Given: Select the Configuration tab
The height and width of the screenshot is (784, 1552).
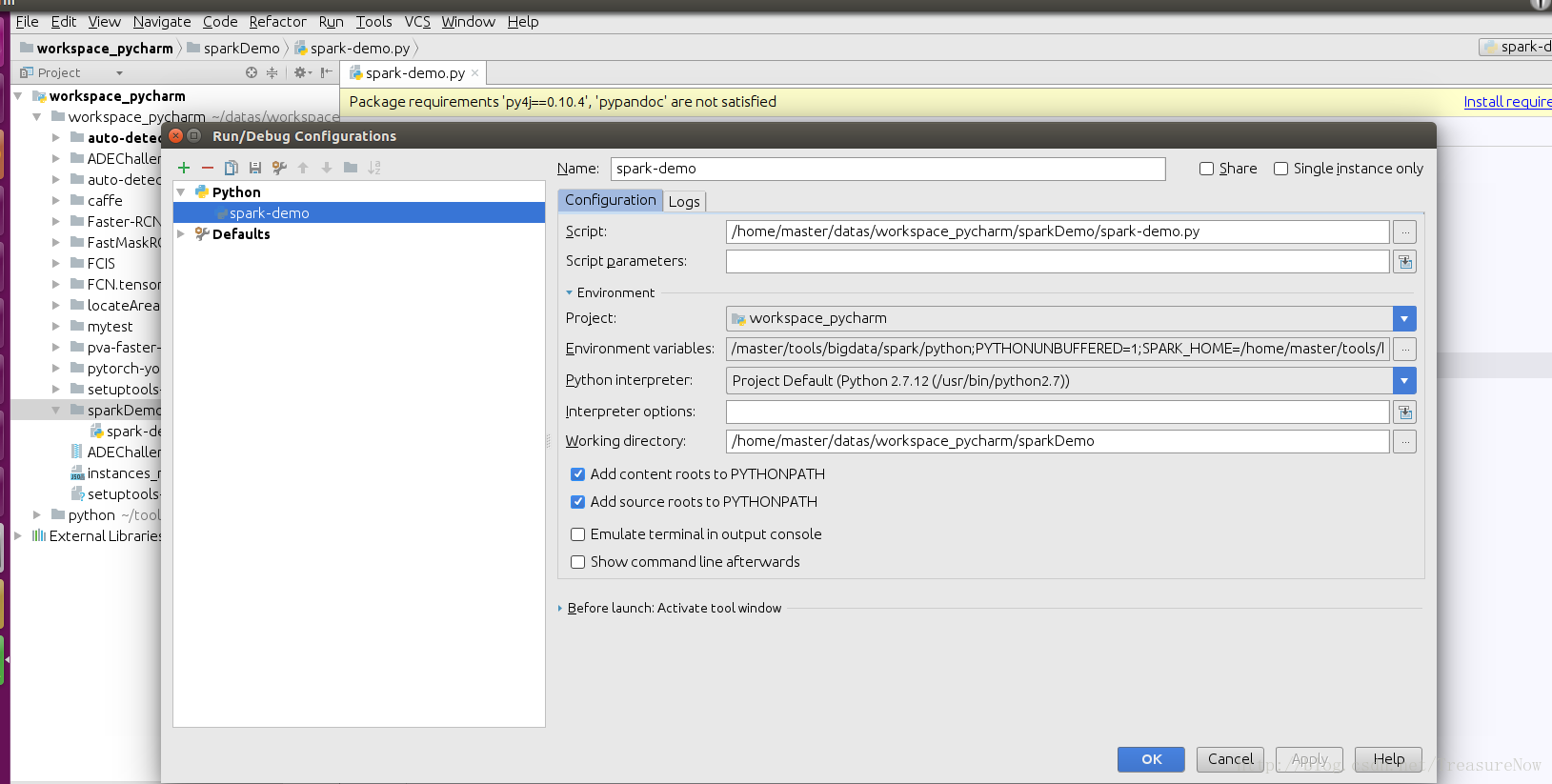Looking at the screenshot, I should 610,200.
